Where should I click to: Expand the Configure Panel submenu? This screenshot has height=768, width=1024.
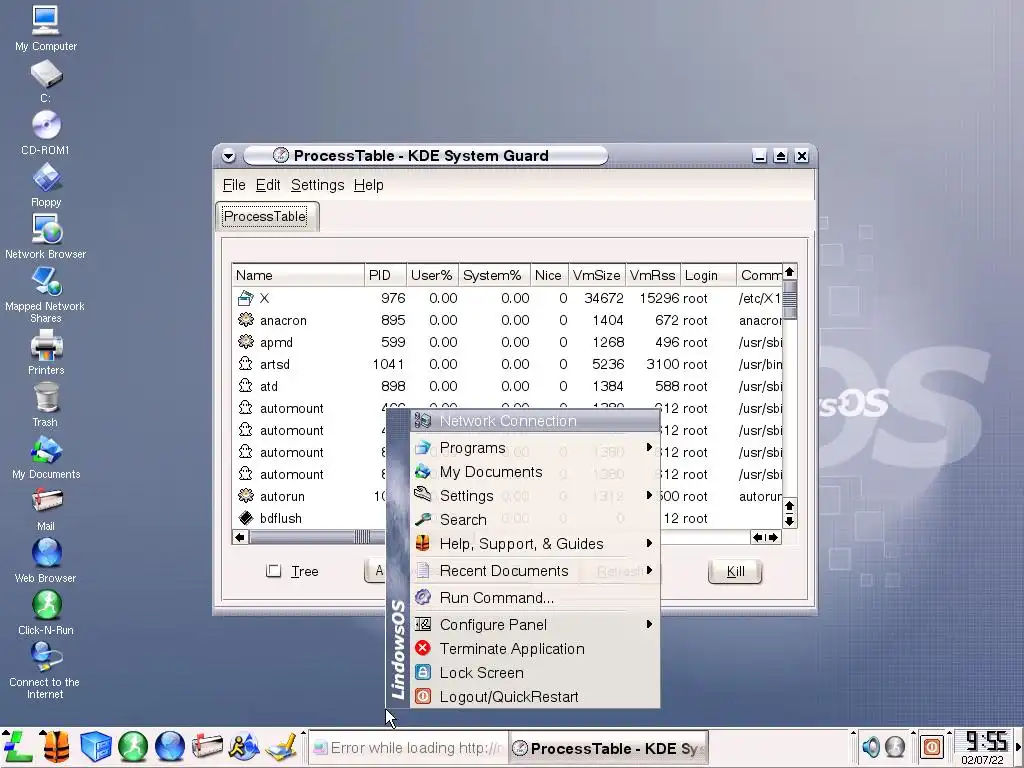[x=534, y=625]
